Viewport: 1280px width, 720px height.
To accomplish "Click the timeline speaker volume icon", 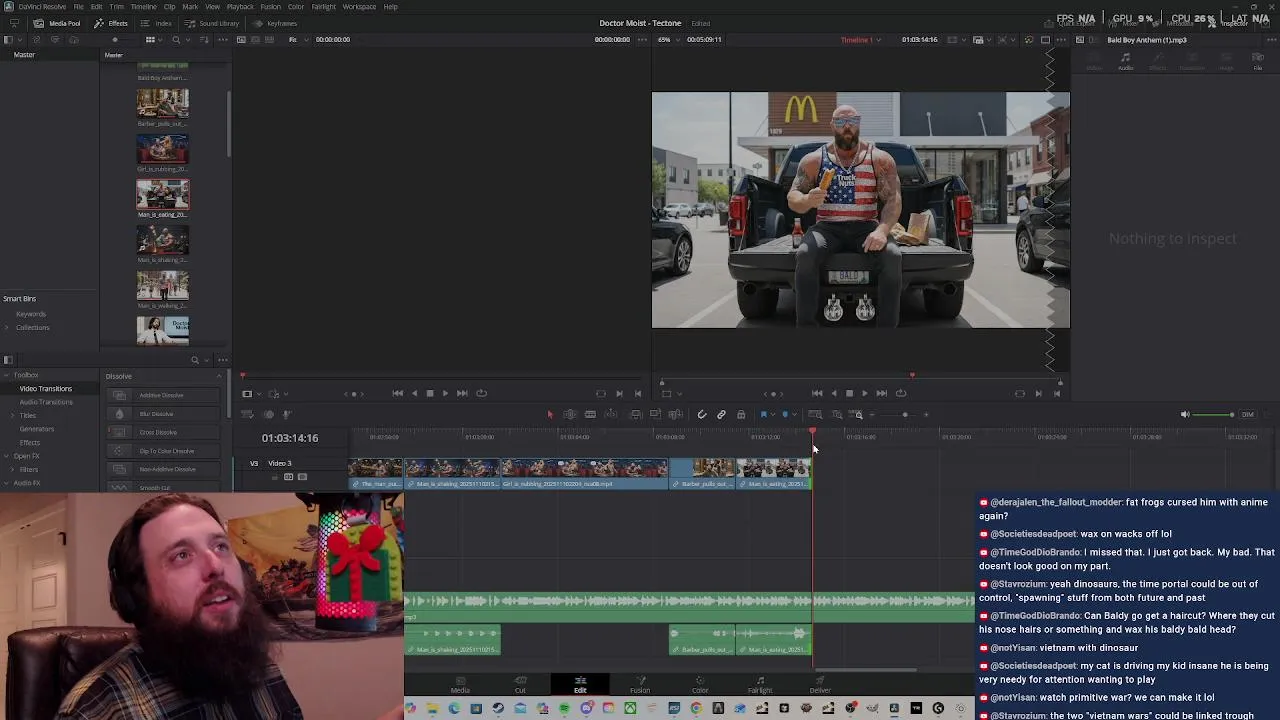I will (x=1185, y=414).
